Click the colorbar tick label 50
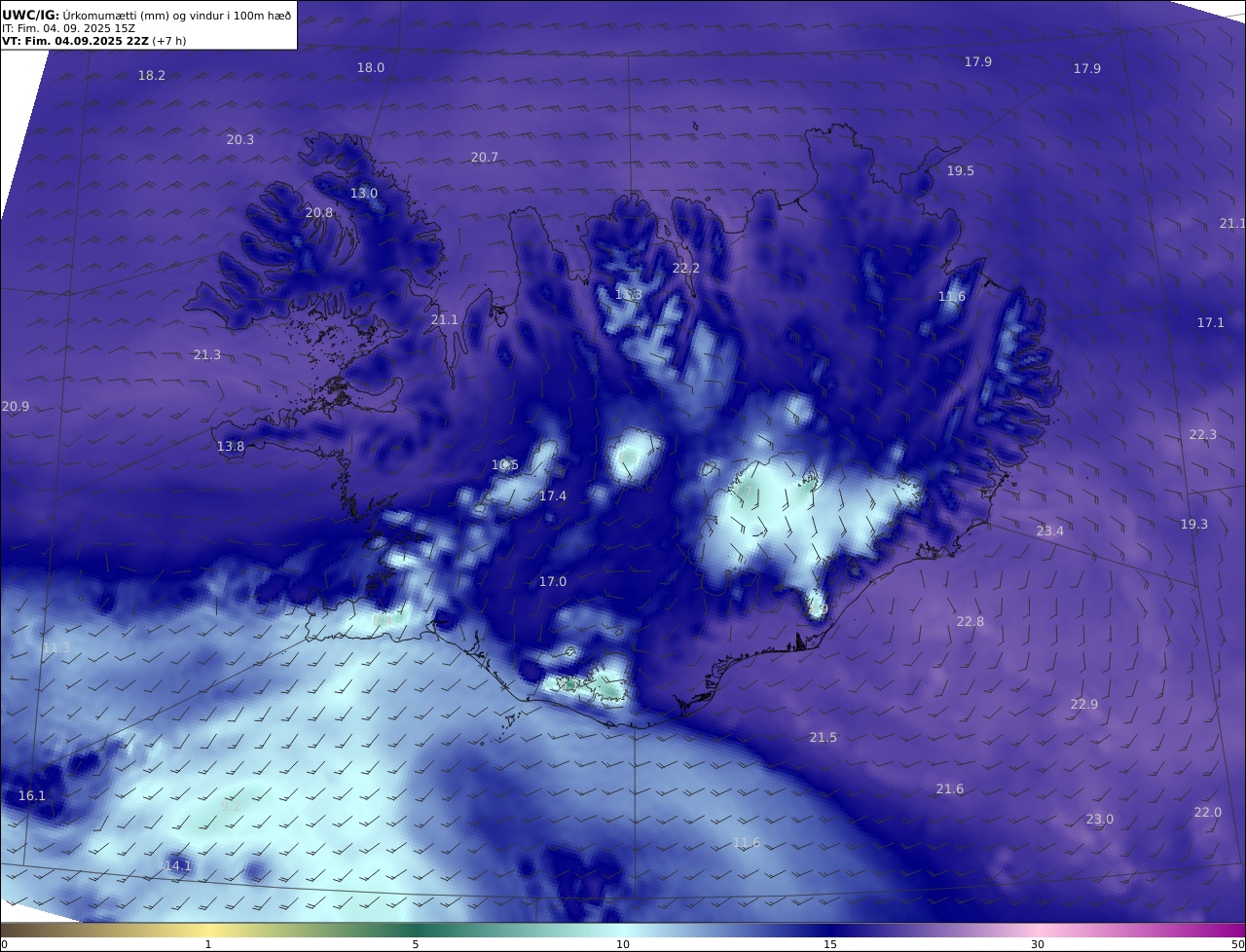This screenshot has height=952, width=1246. [1237, 944]
